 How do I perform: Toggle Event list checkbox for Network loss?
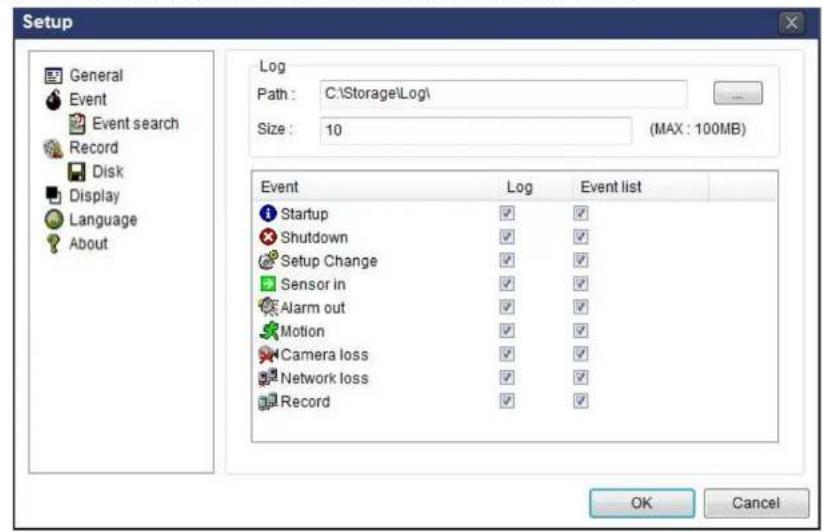tap(581, 378)
